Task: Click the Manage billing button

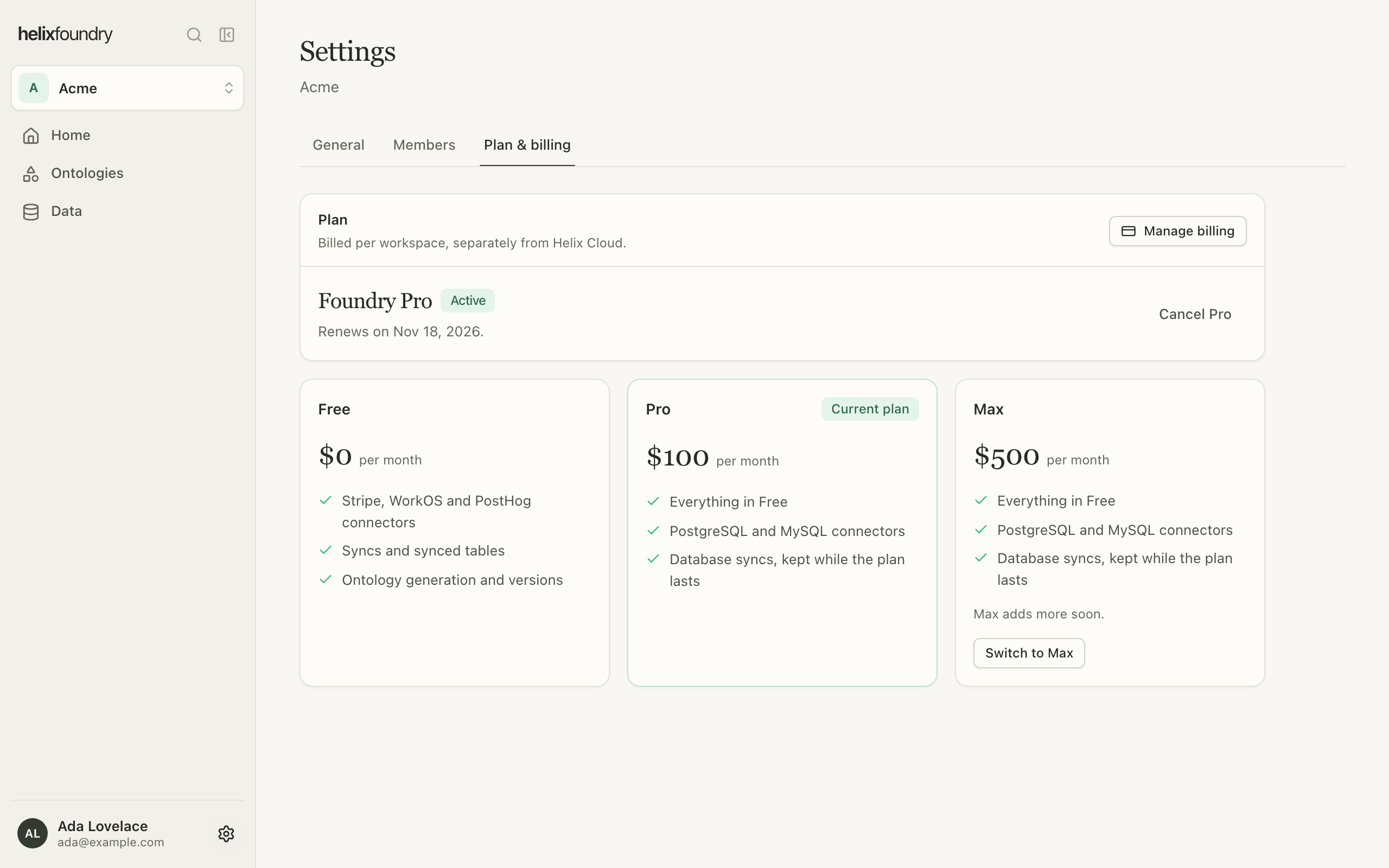Action: (x=1177, y=231)
